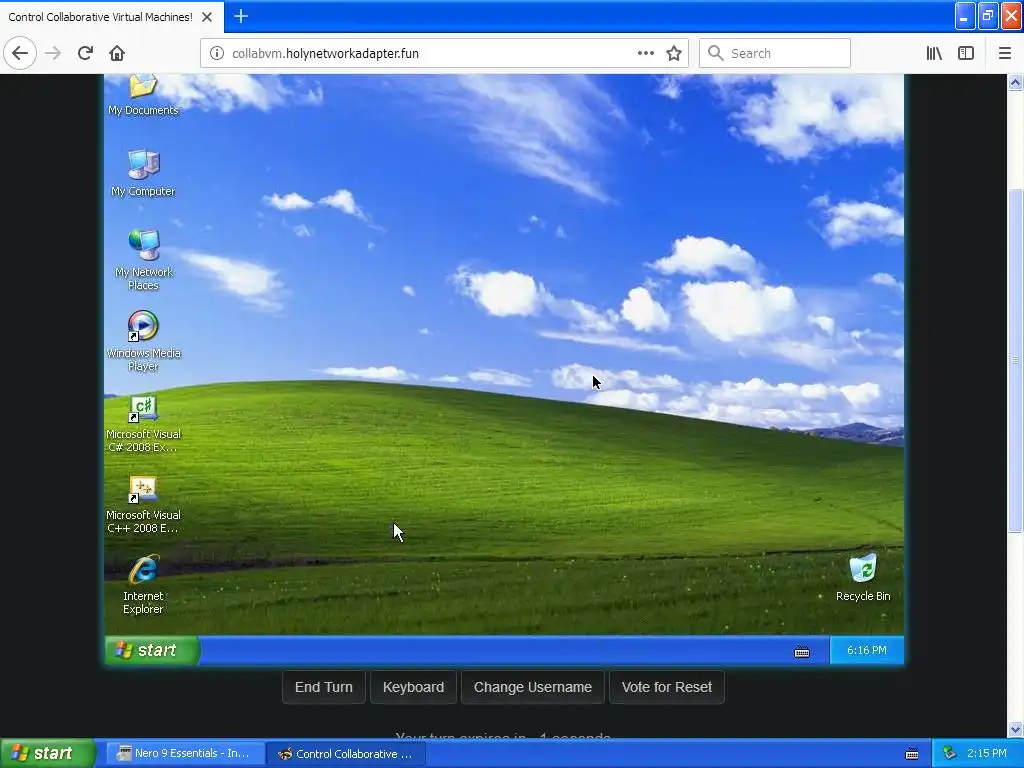Reload the page with the refresh icon

click(x=85, y=53)
